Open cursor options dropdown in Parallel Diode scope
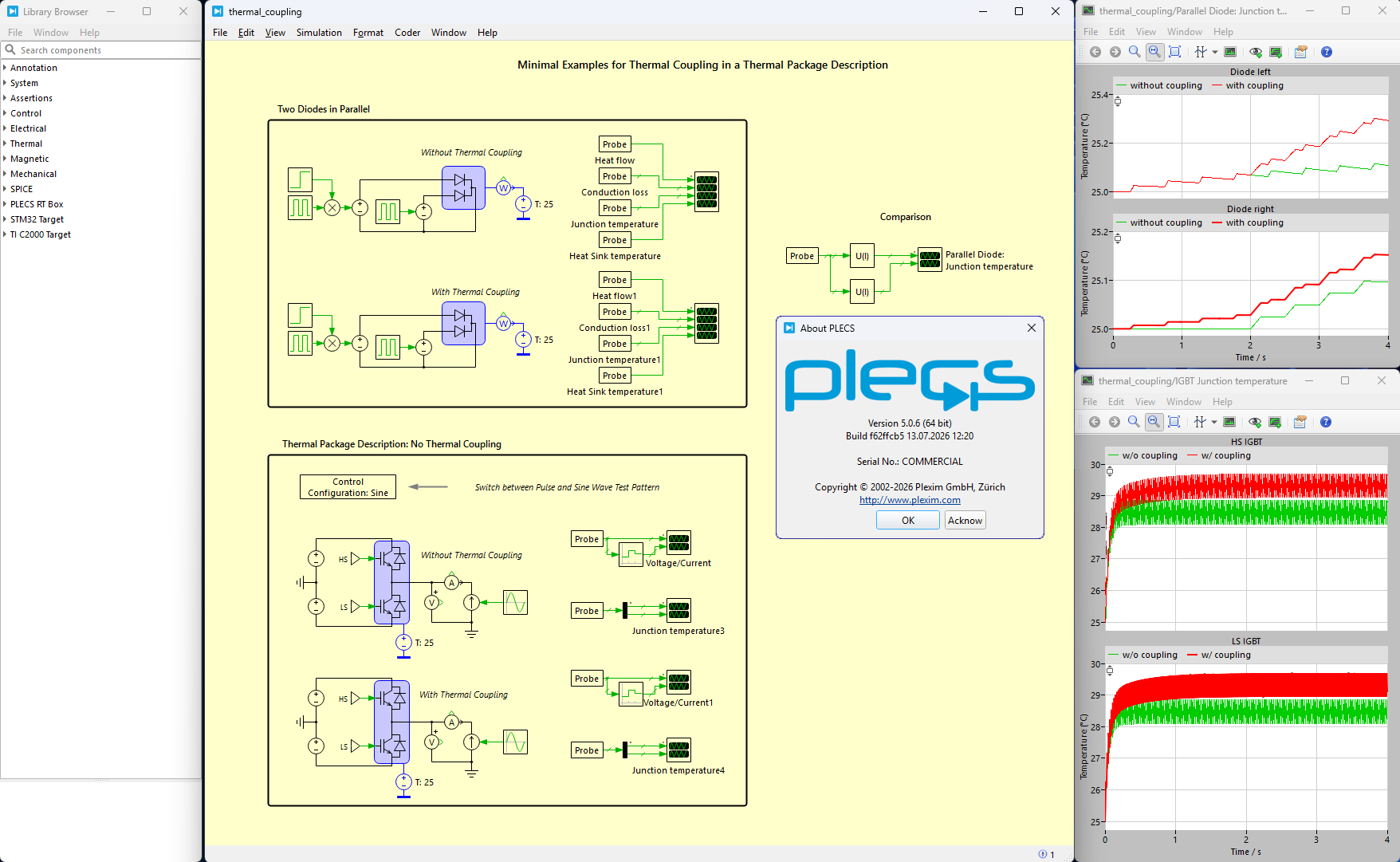Screen dimensions: 1400x862 pos(1215,52)
